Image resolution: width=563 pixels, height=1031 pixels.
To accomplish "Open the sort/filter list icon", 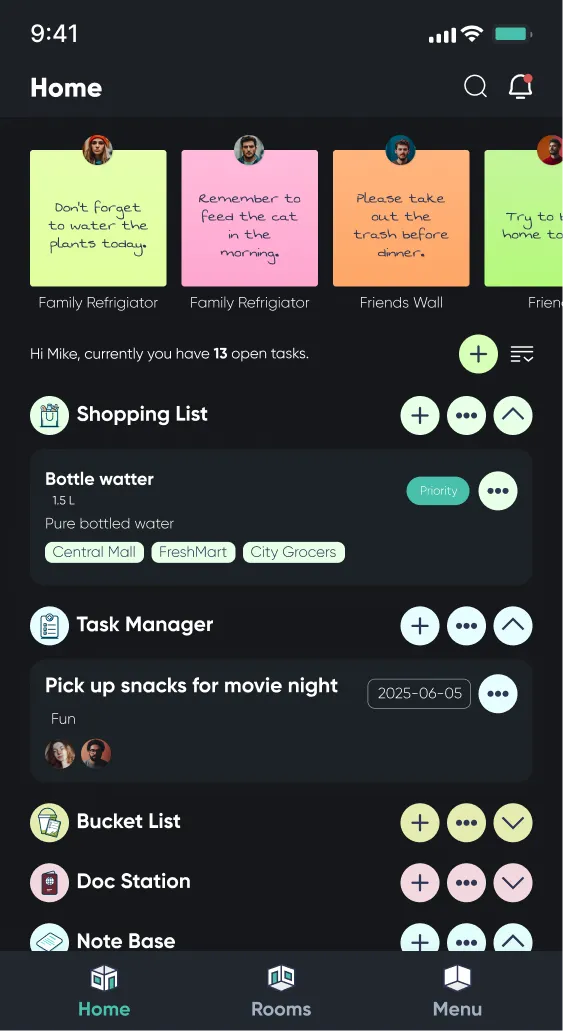I will coord(522,354).
